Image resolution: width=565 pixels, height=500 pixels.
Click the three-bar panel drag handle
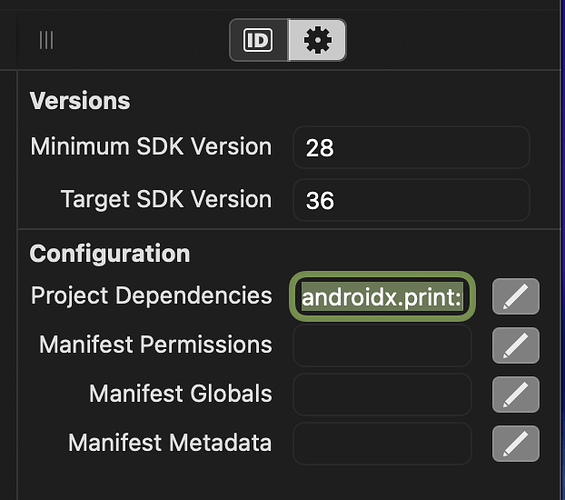pyautogui.click(x=46, y=40)
